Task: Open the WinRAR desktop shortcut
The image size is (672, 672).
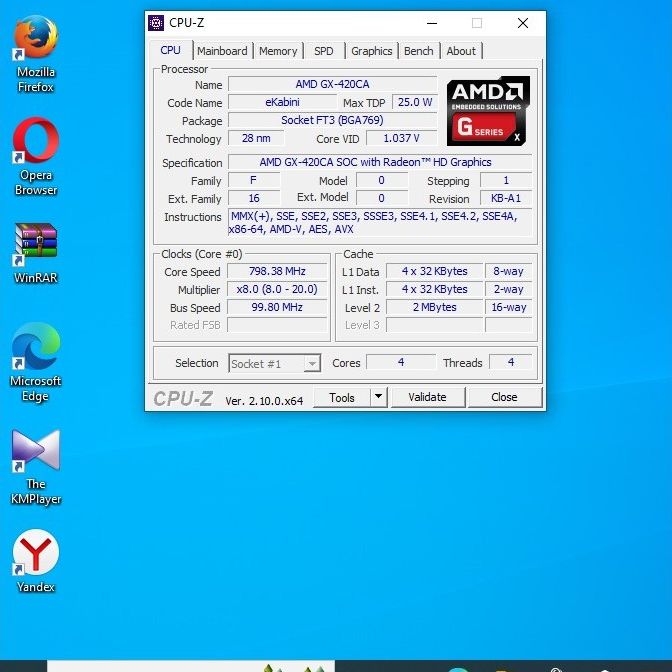Action: click(36, 243)
